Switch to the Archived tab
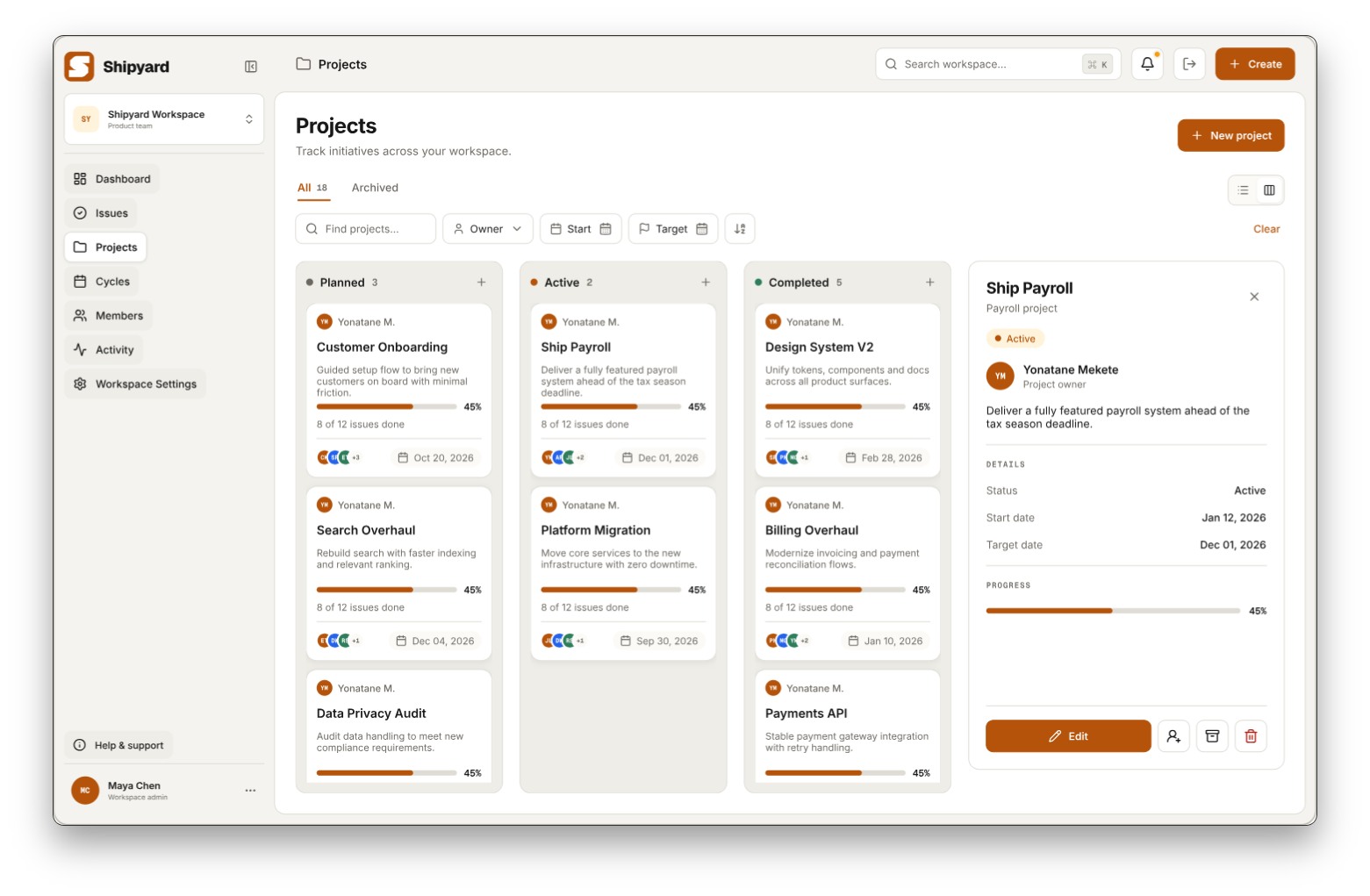This screenshot has height=896, width=1370. pos(375,188)
